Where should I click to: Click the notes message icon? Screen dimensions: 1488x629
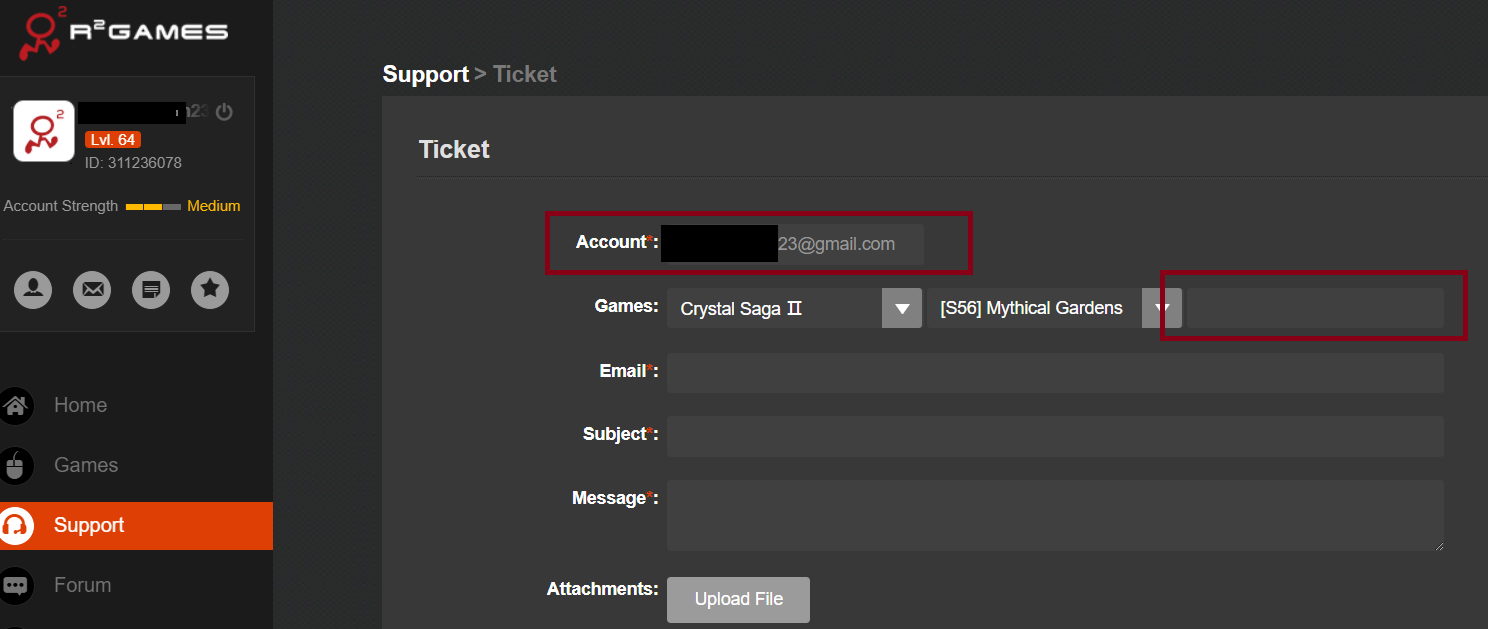(151, 290)
